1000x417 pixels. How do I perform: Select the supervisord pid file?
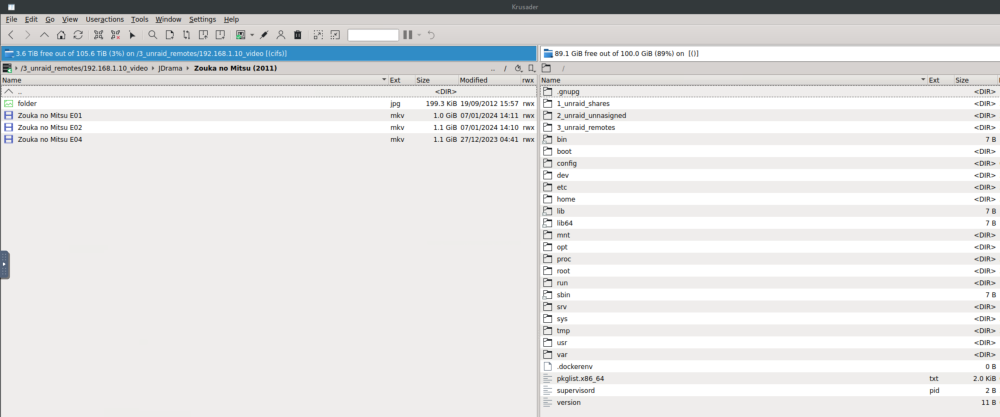pos(770,390)
